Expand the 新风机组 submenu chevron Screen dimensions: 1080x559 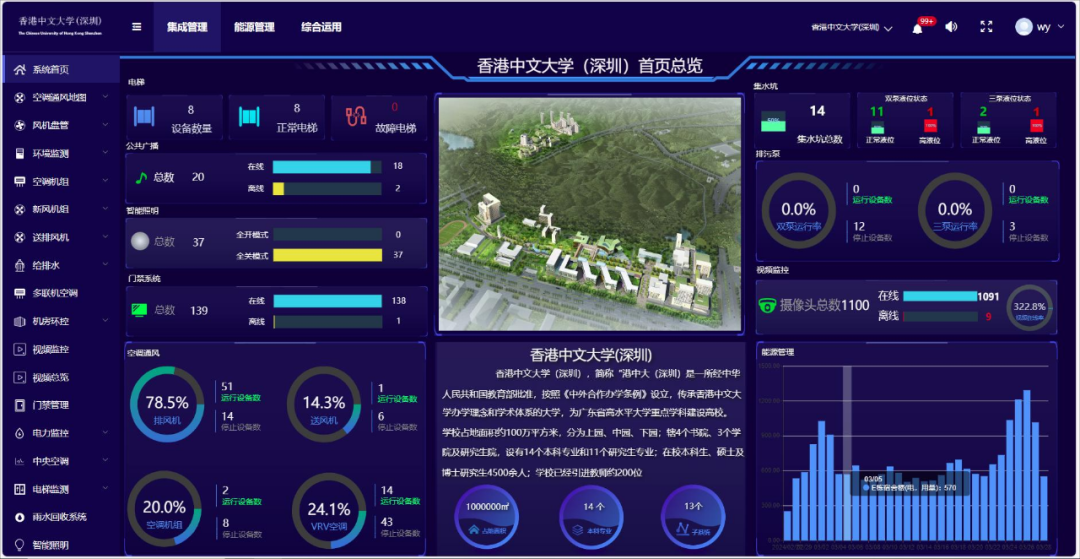click(x=105, y=209)
